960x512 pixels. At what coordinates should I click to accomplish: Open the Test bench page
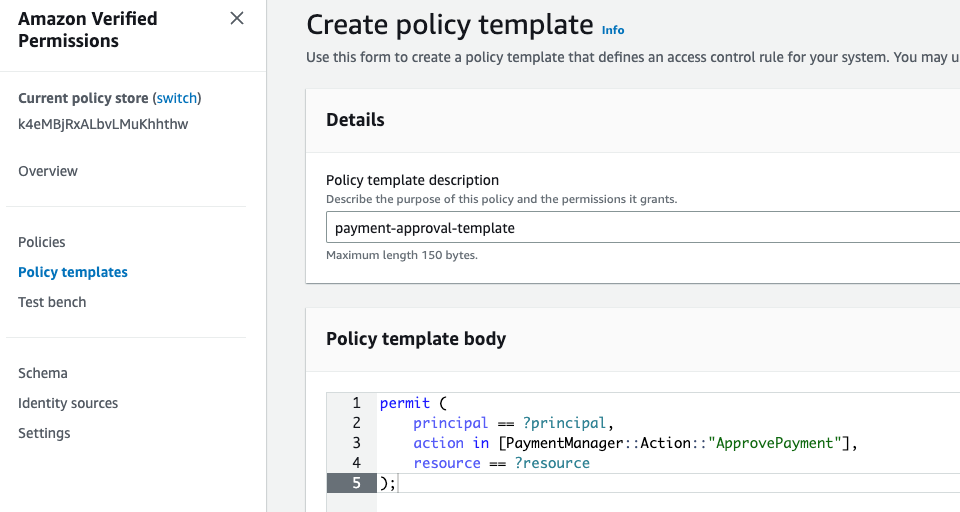click(x=52, y=302)
